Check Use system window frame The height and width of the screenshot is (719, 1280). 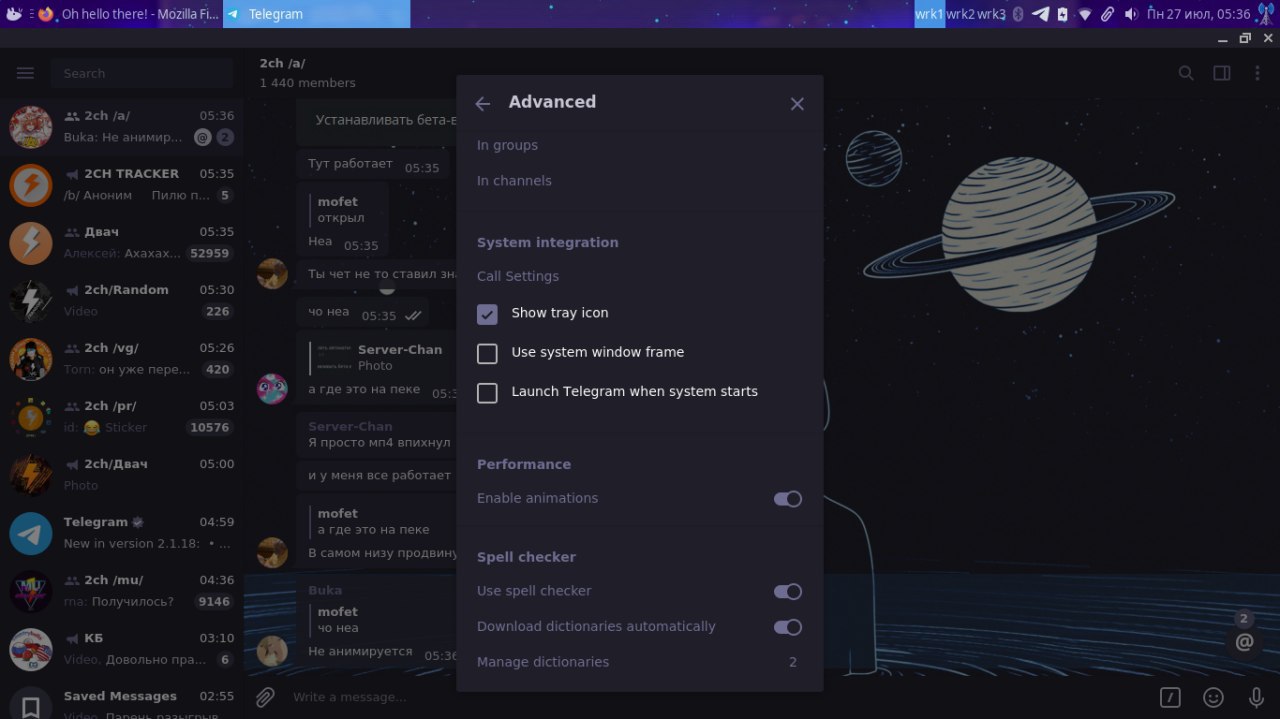pyautogui.click(x=487, y=353)
